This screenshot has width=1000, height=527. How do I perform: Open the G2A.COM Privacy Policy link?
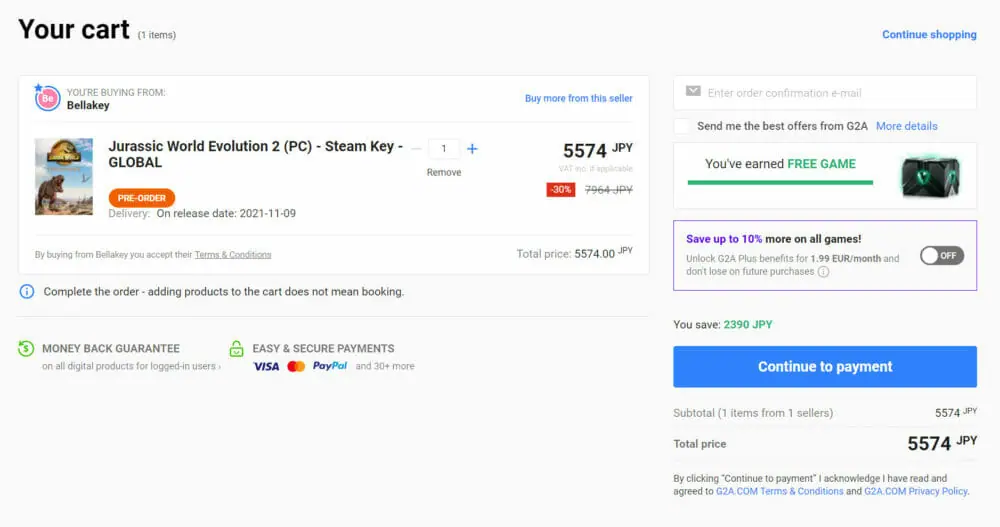(x=916, y=492)
